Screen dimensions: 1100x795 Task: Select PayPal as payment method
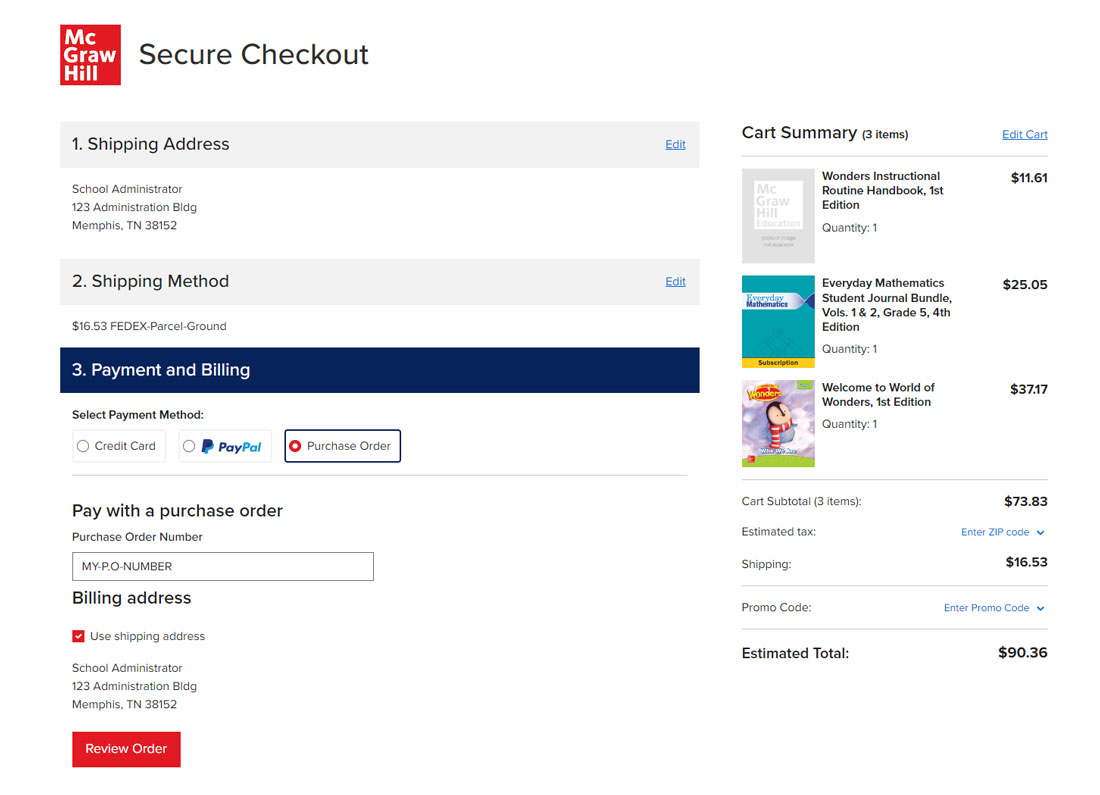click(x=188, y=445)
